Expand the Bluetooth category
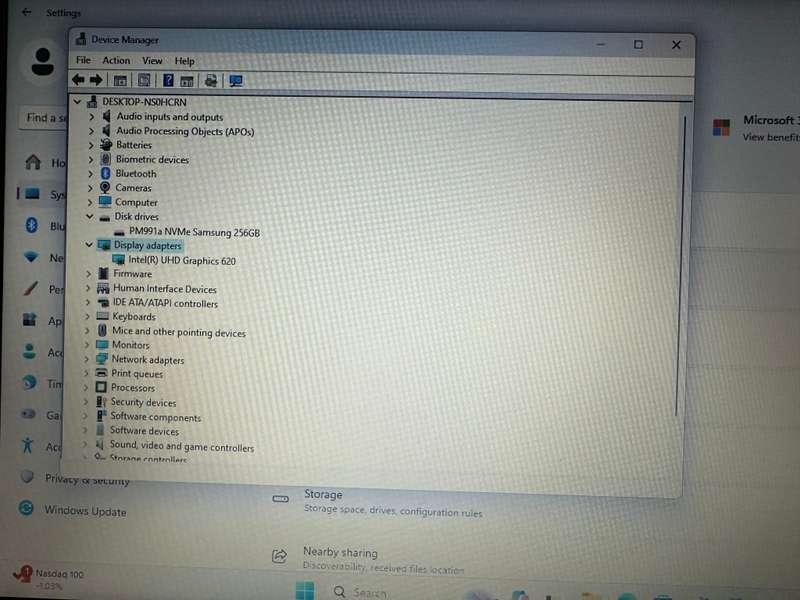 coord(91,174)
